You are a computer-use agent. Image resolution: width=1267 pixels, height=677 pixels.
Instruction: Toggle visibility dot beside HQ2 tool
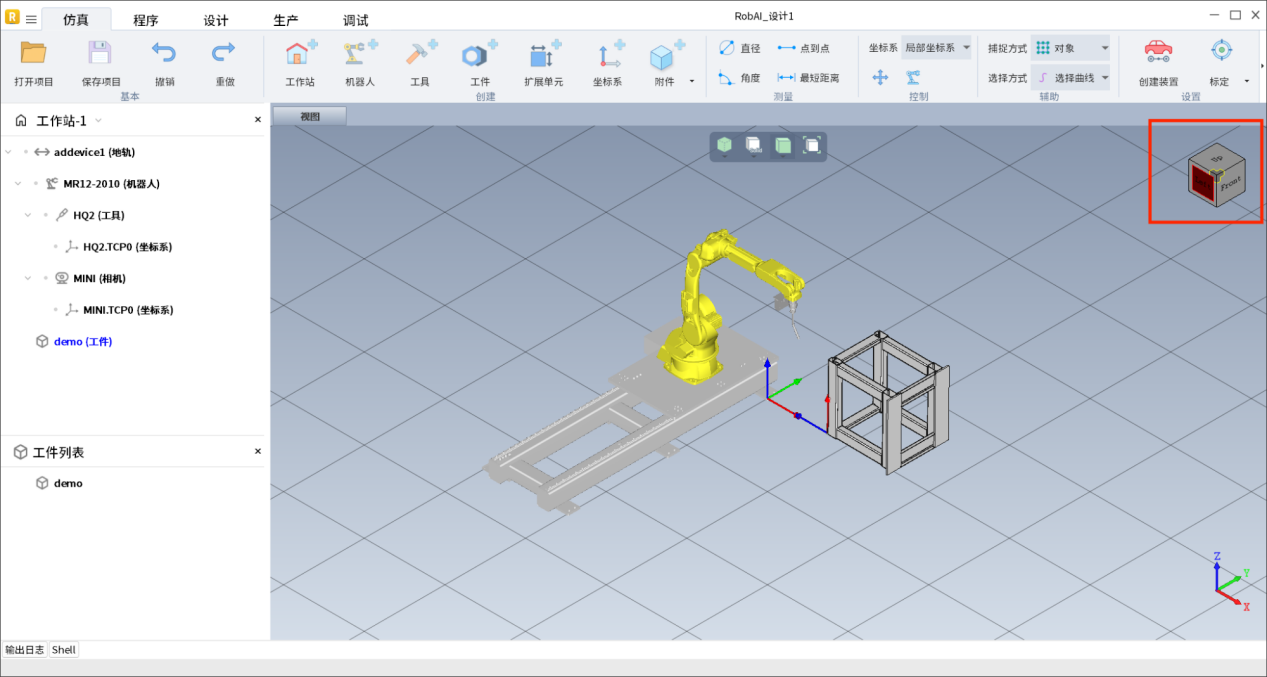(45, 215)
